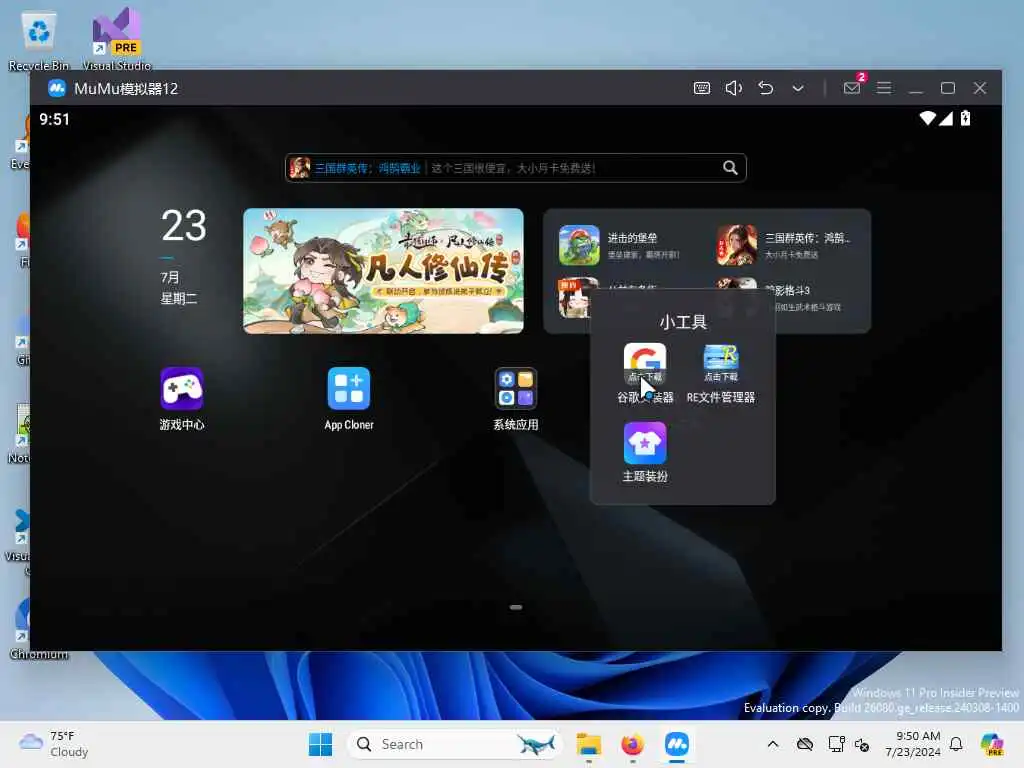Open the mail notifications icon with badge 2

point(853,87)
